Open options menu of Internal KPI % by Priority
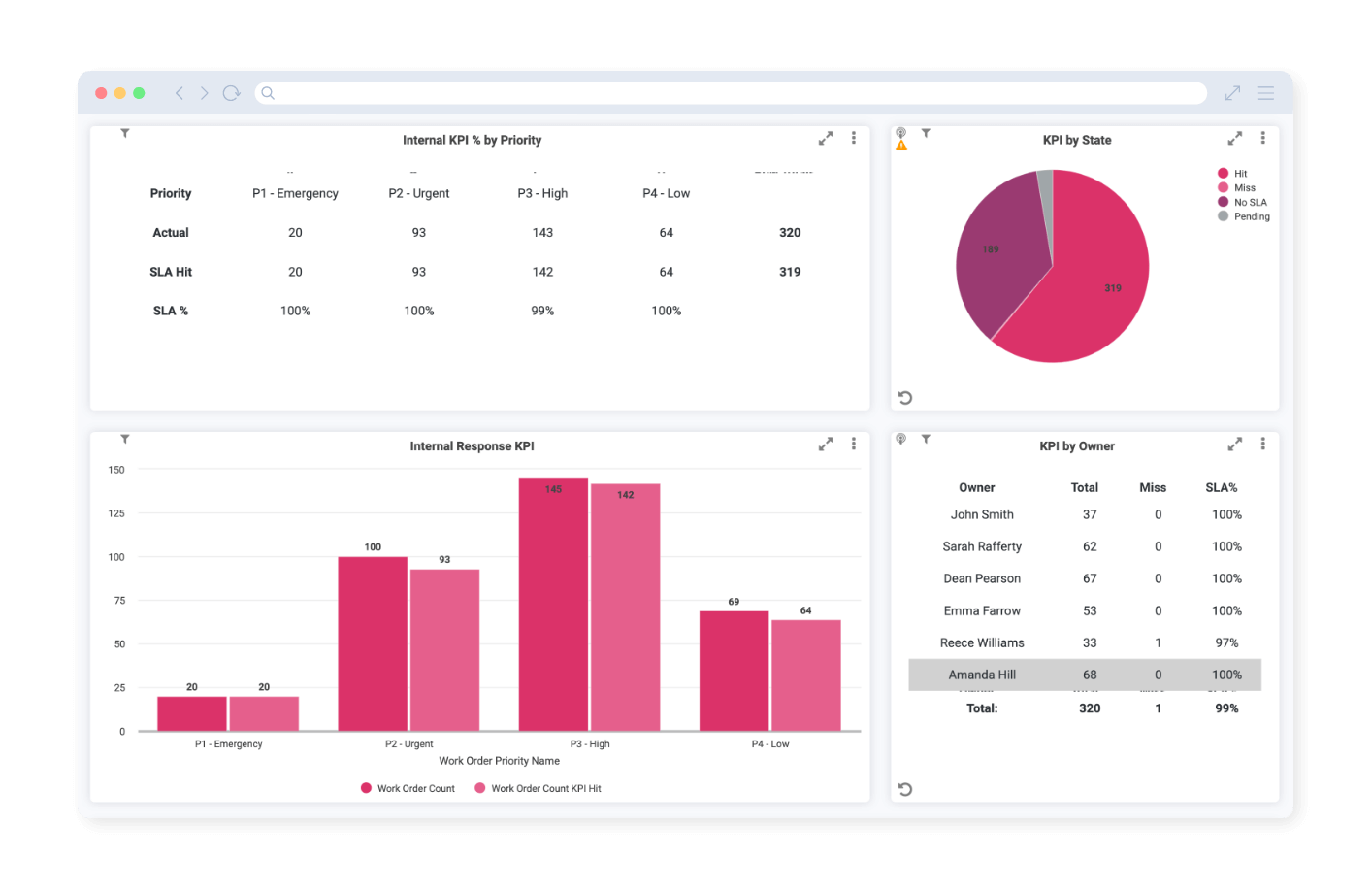 pyautogui.click(x=854, y=138)
